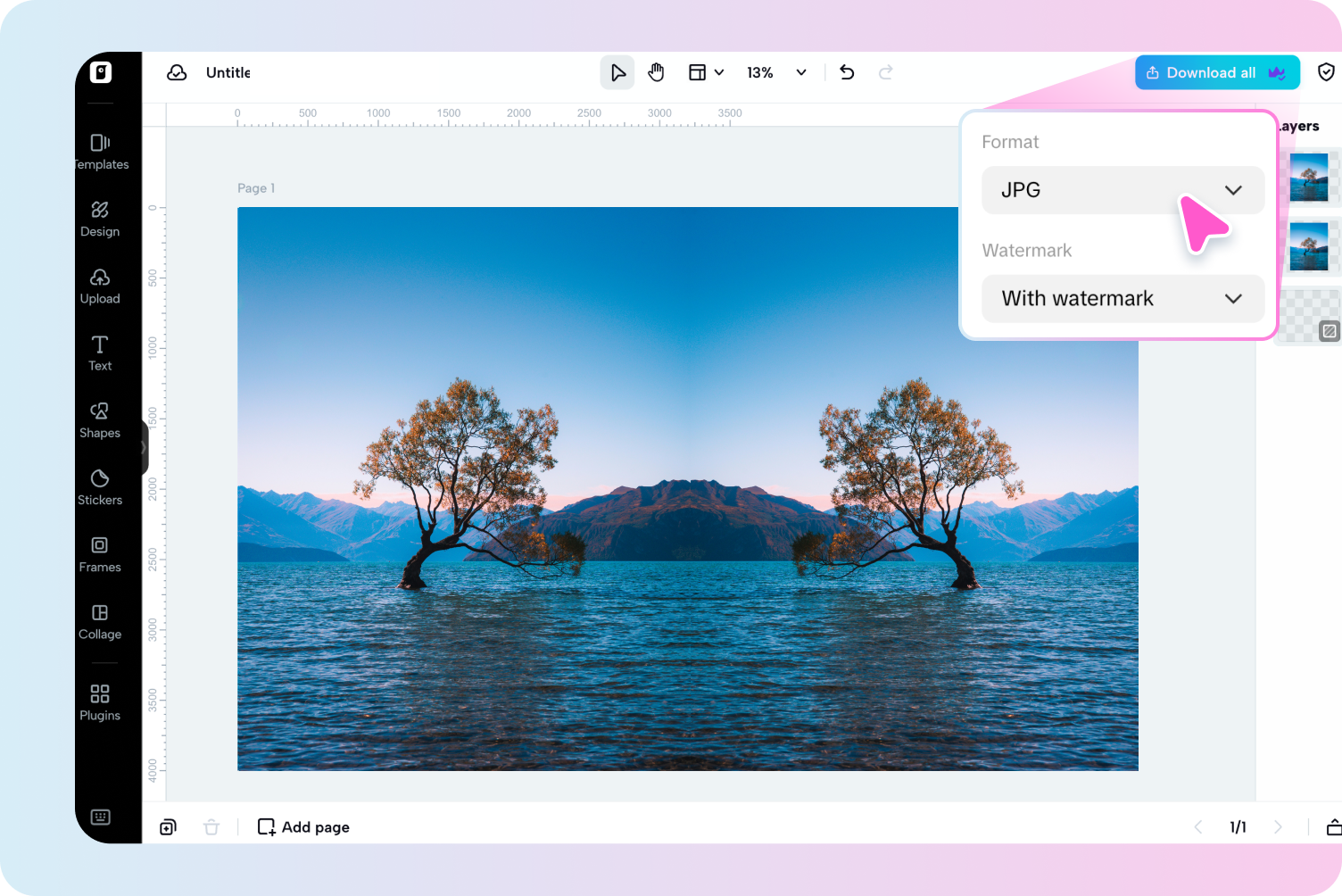This screenshot has width=1342, height=896.
Task: Undo the last action
Action: pyautogui.click(x=847, y=72)
